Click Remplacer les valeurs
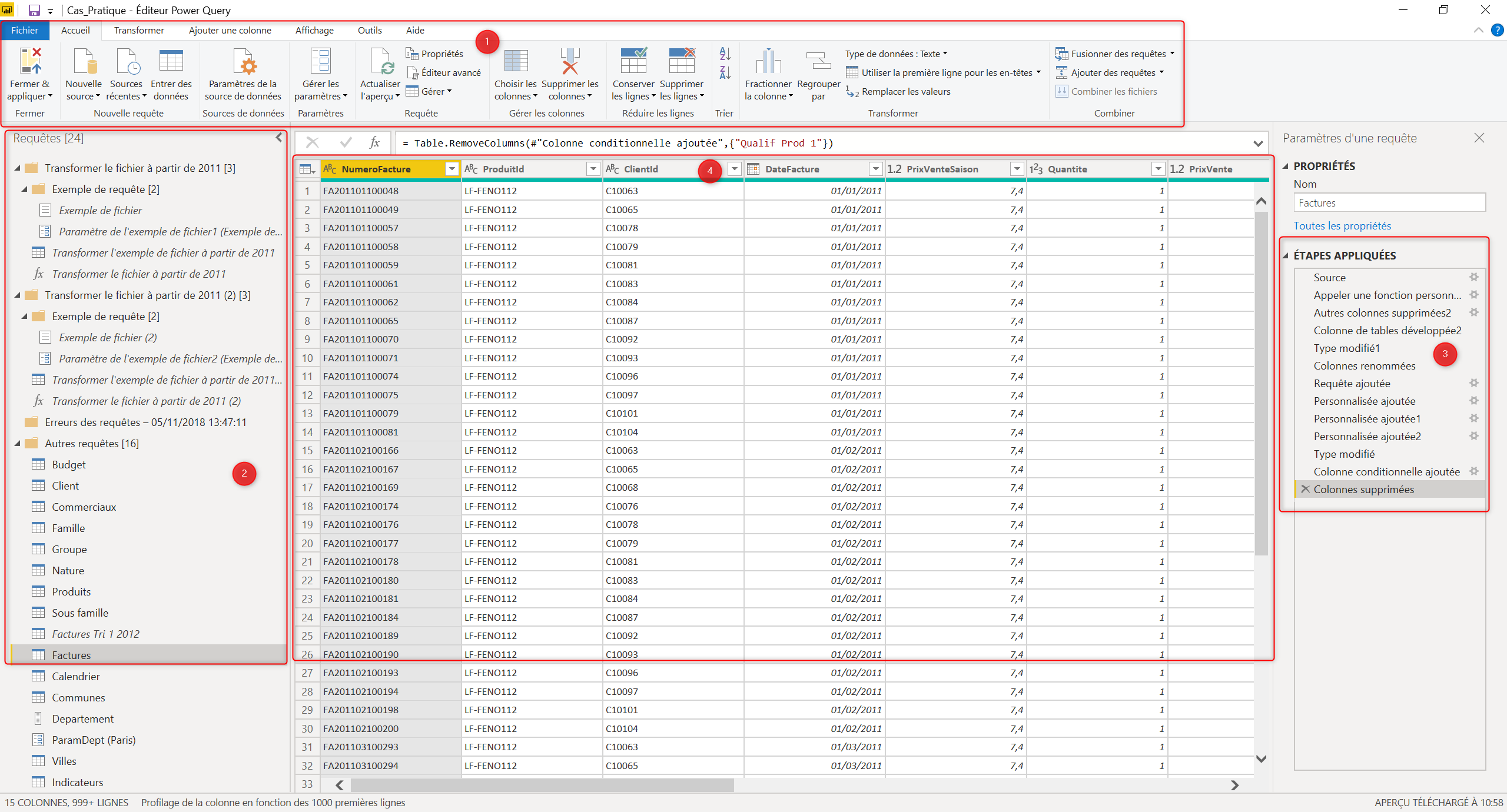The image size is (1507, 812). tap(898, 91)
